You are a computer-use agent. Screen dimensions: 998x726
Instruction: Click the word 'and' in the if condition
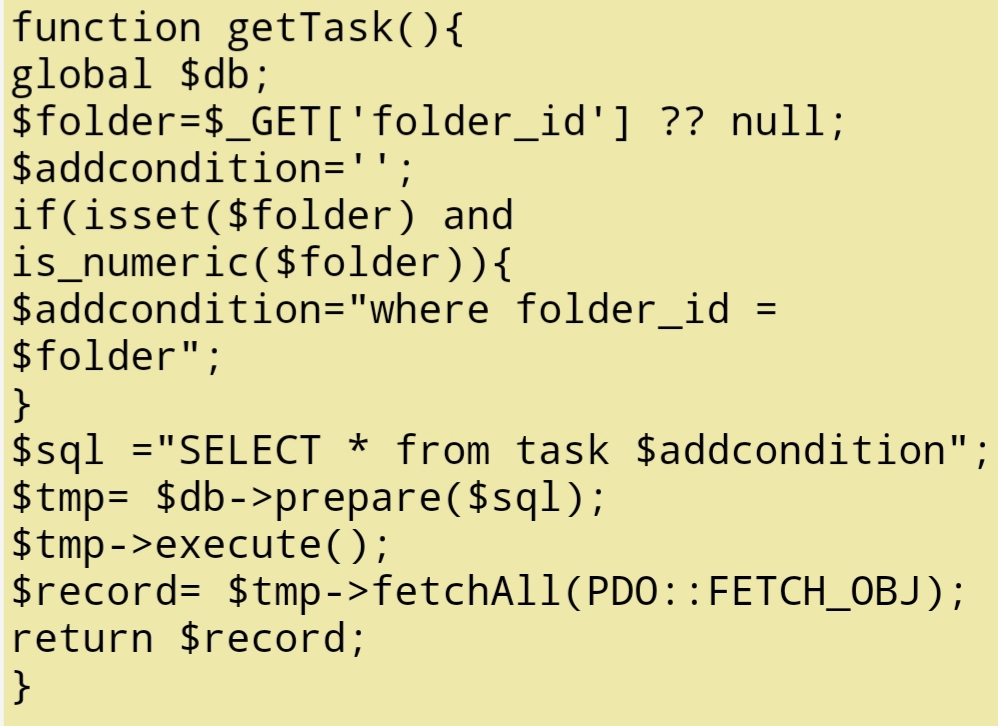[x=478, y=216]
